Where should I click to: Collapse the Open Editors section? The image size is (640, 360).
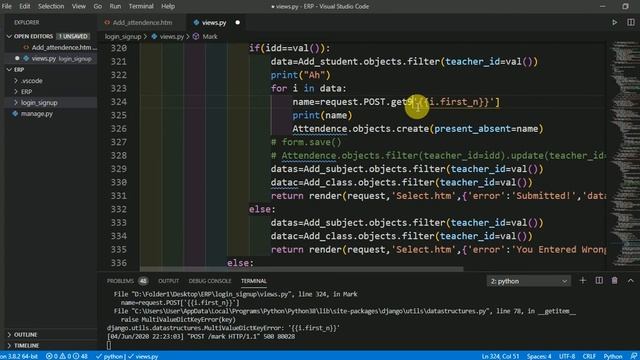point(9,36)
